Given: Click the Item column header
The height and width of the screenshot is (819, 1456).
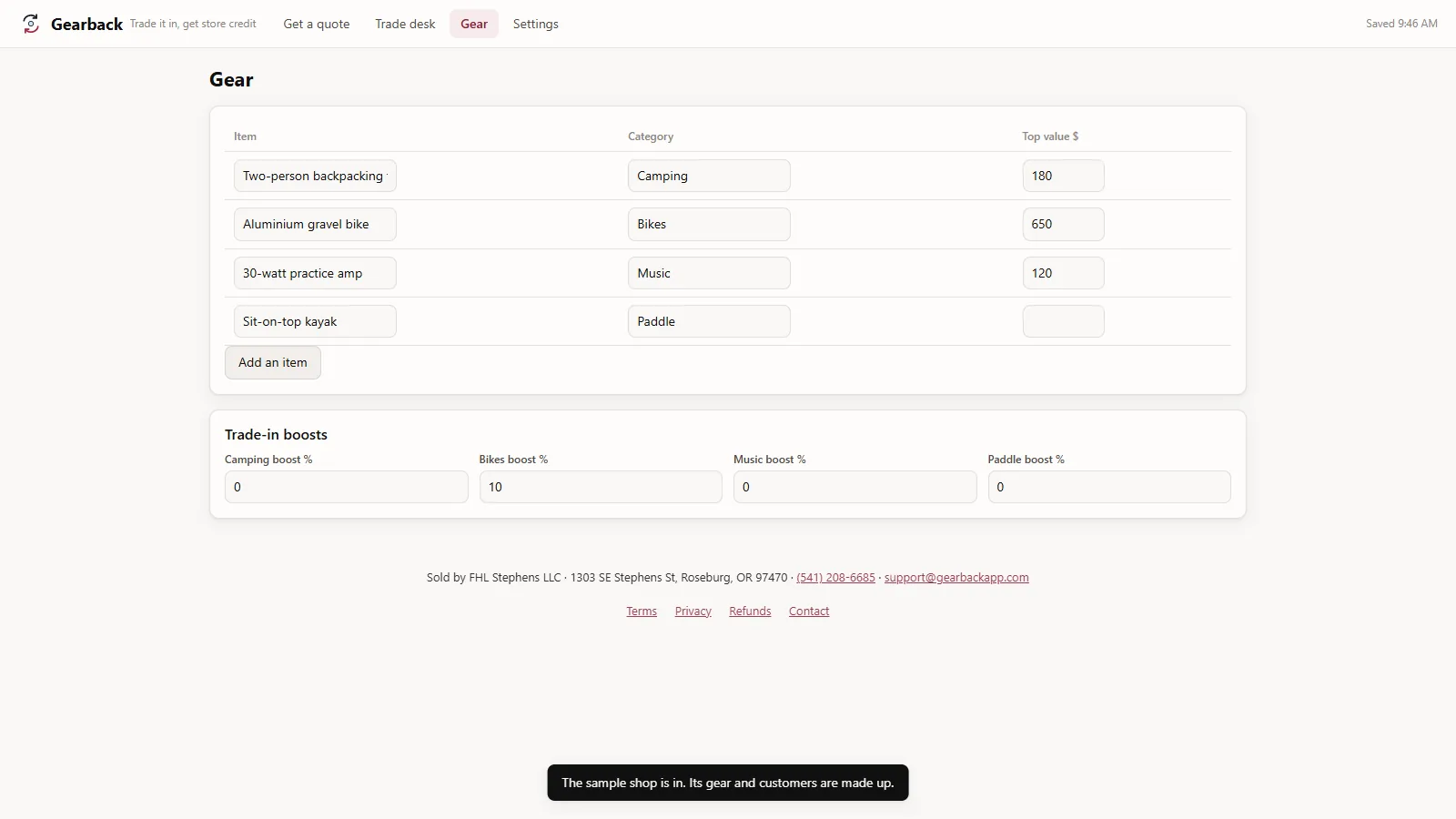Looking at the screenshot, I should 245,136.
